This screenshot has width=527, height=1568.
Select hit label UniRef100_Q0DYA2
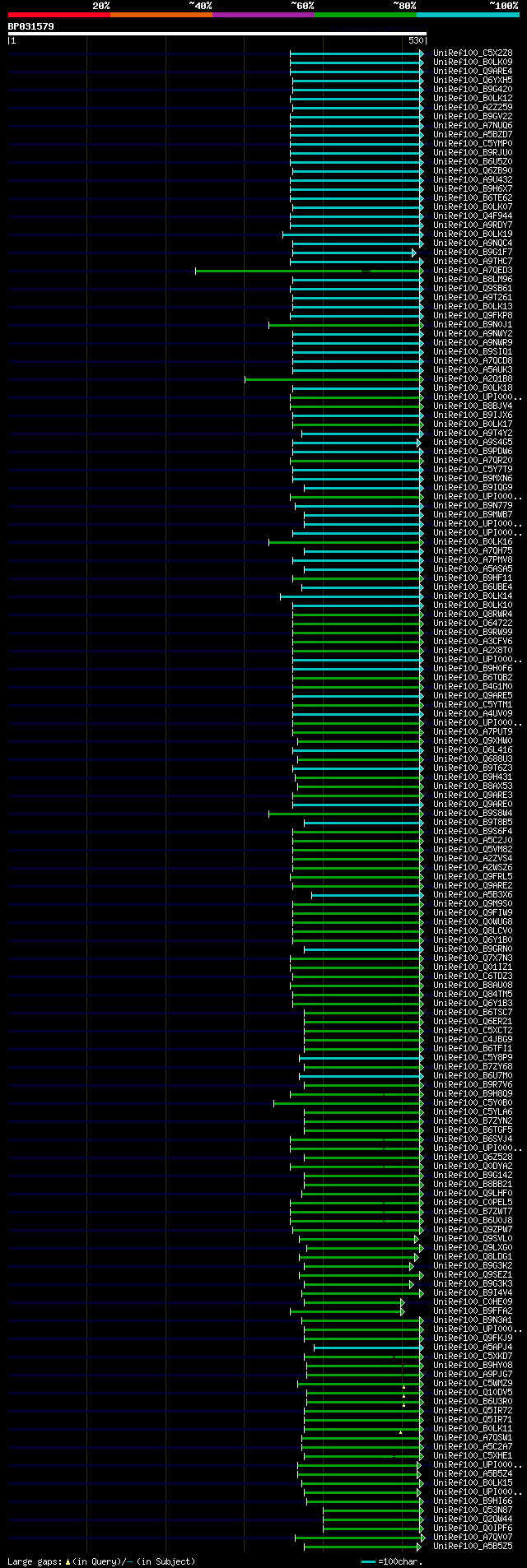click(x=473, y=1166)
